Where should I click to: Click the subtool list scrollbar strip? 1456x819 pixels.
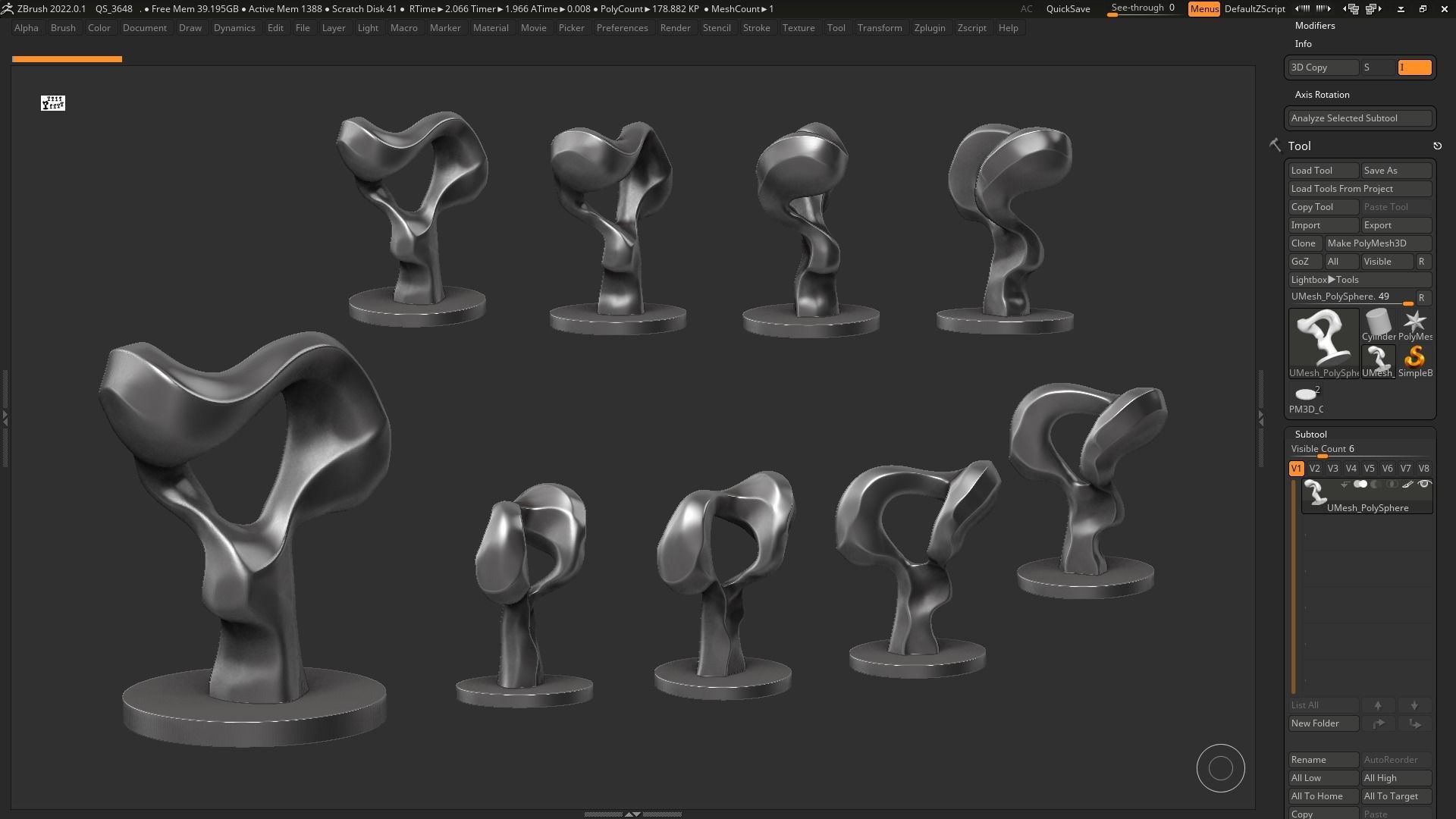(x=1294, y=585)
